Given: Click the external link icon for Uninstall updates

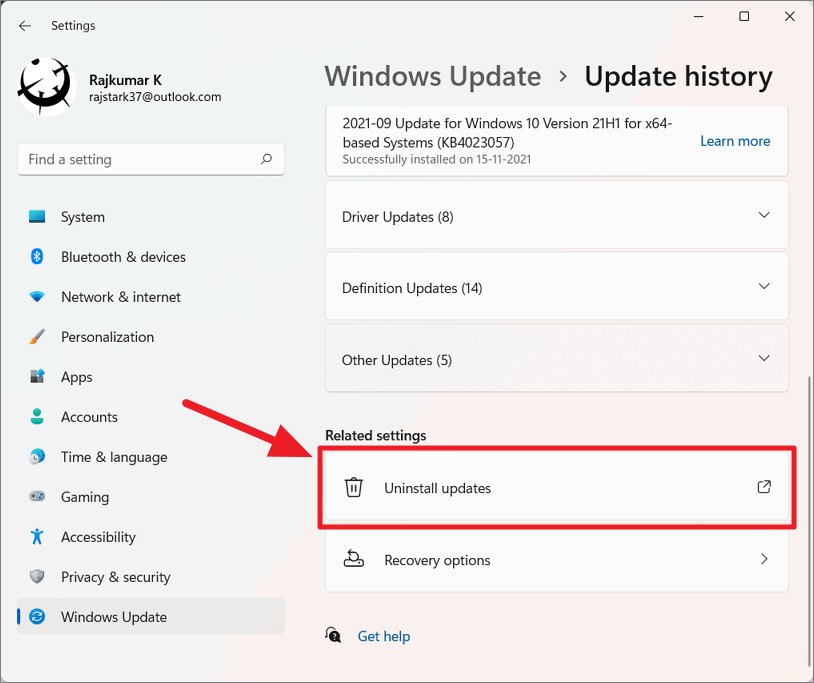Looking at the screenshot, I should click(764, 487).
